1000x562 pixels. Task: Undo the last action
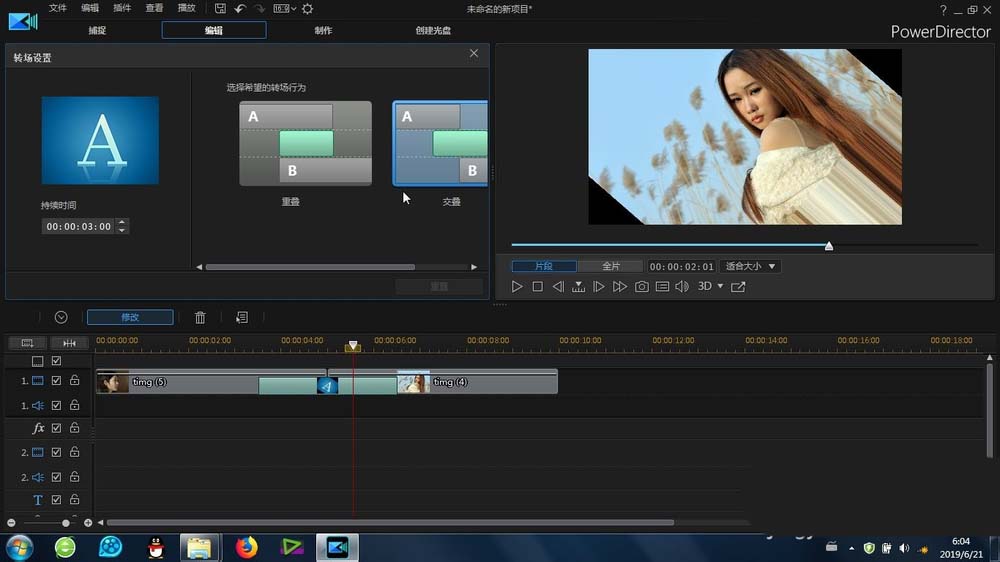pyautogui.click(x=240, y=9)
